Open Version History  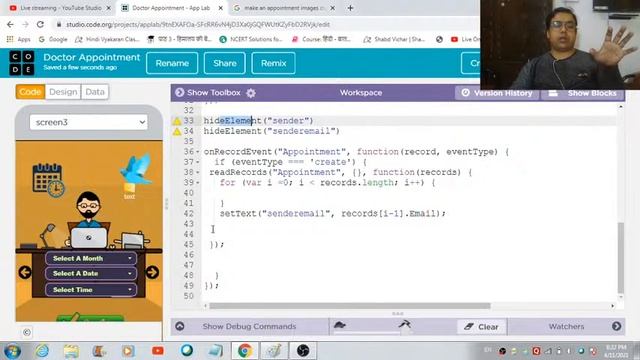coord(497,93)
